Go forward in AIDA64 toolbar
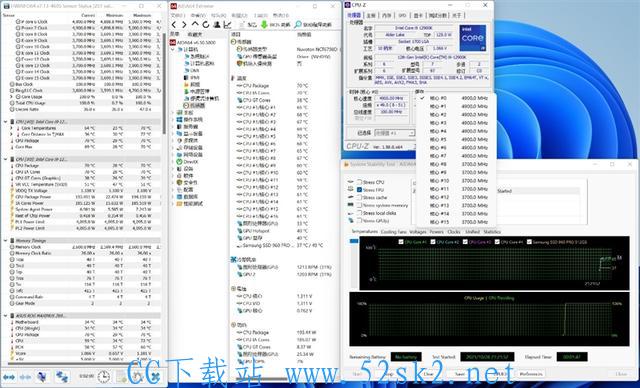This screenshot has width=640, height=388. click(184, 24)
